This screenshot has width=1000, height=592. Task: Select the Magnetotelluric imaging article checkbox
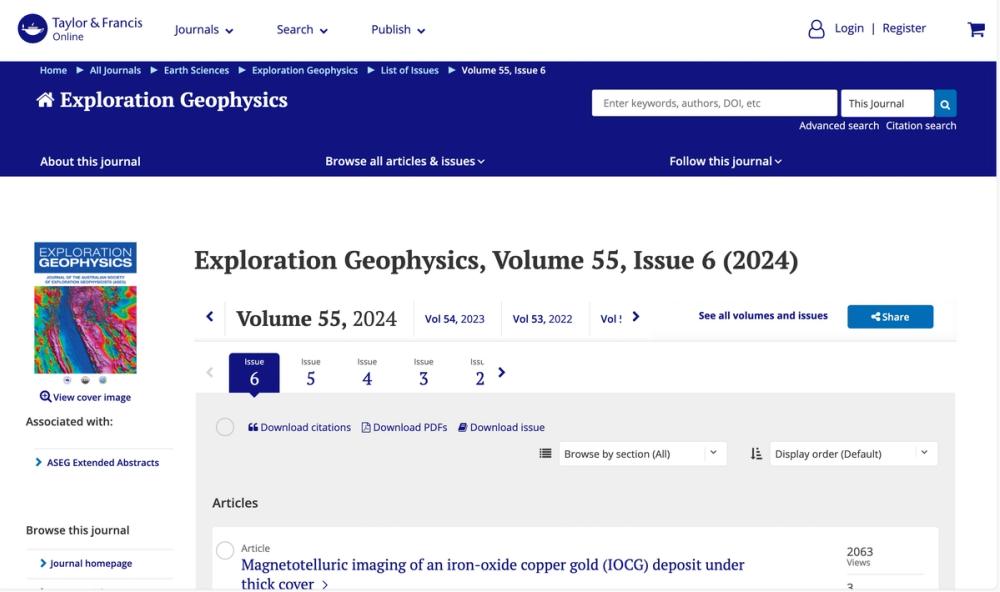click(224, 551)
